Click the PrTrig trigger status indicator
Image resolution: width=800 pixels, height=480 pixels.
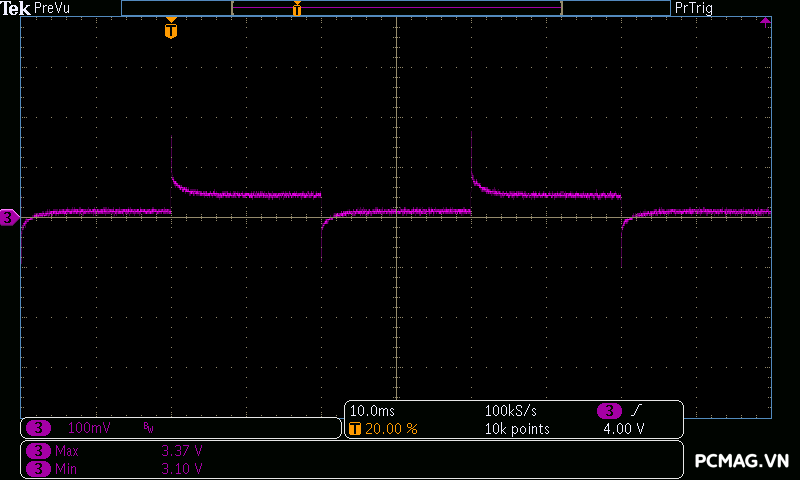pos(696,8)
